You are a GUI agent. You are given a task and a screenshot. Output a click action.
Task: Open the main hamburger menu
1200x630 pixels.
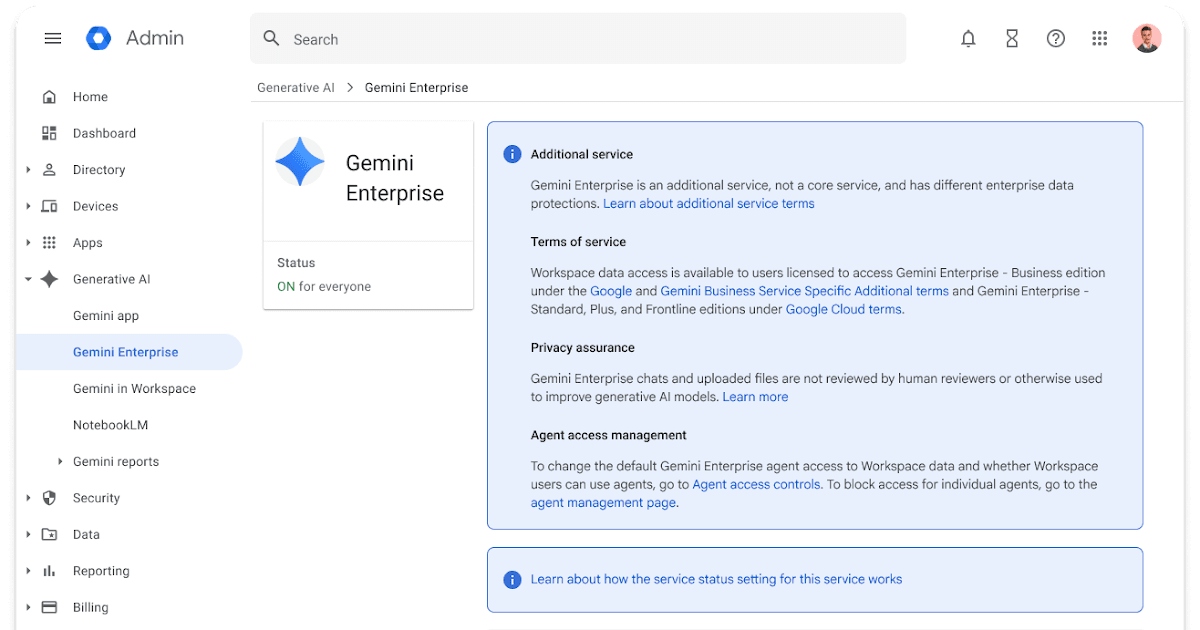point(53,39)
